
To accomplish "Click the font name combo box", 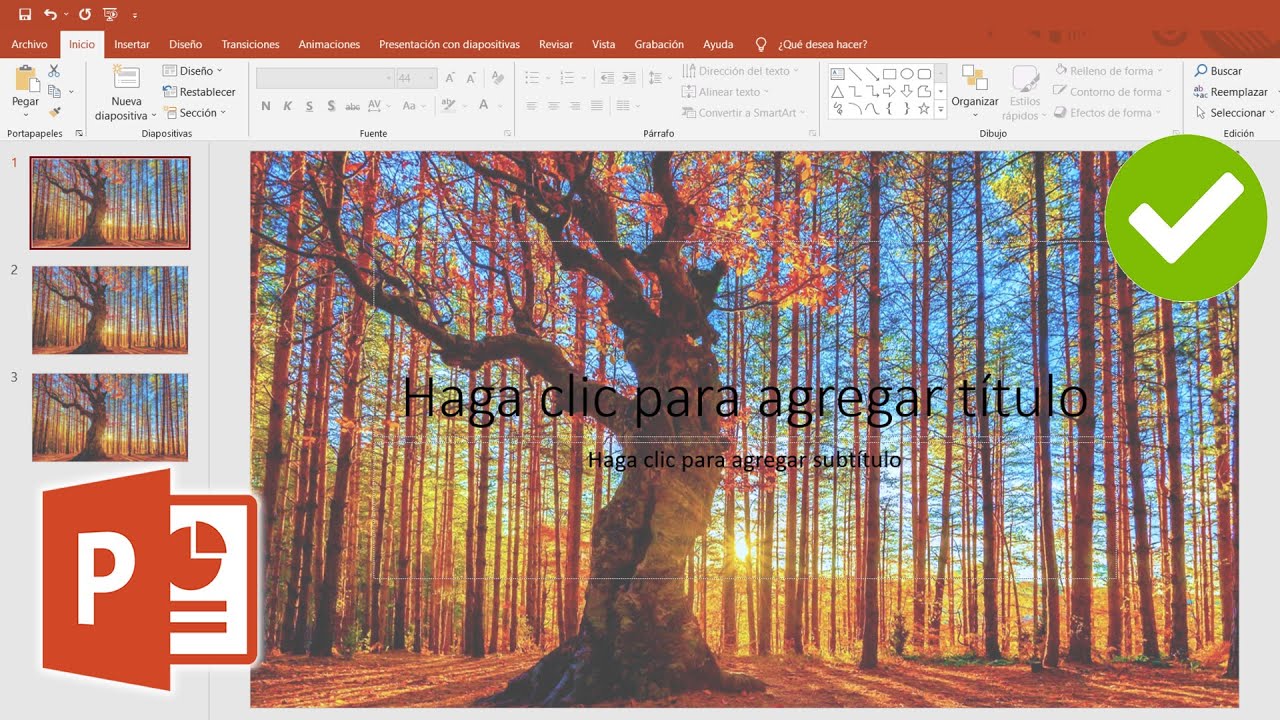I will click(325, 78).
